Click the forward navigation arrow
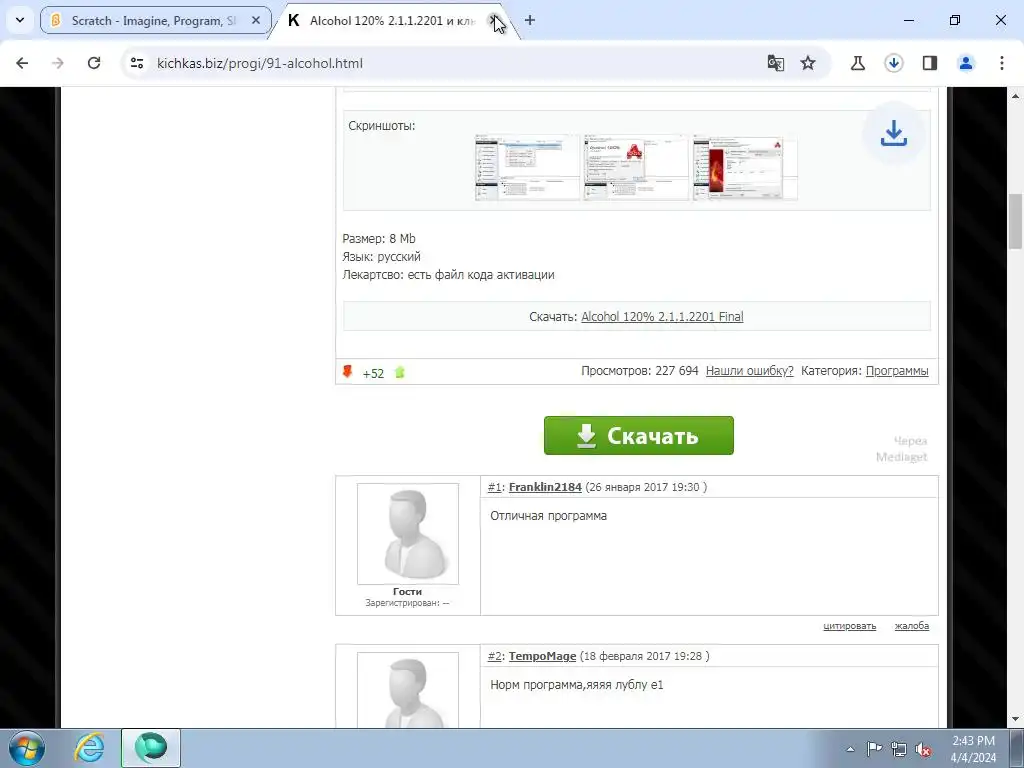Image resolution: width=1024 pixels, height=768 pixels. click(x=58, y=63)
